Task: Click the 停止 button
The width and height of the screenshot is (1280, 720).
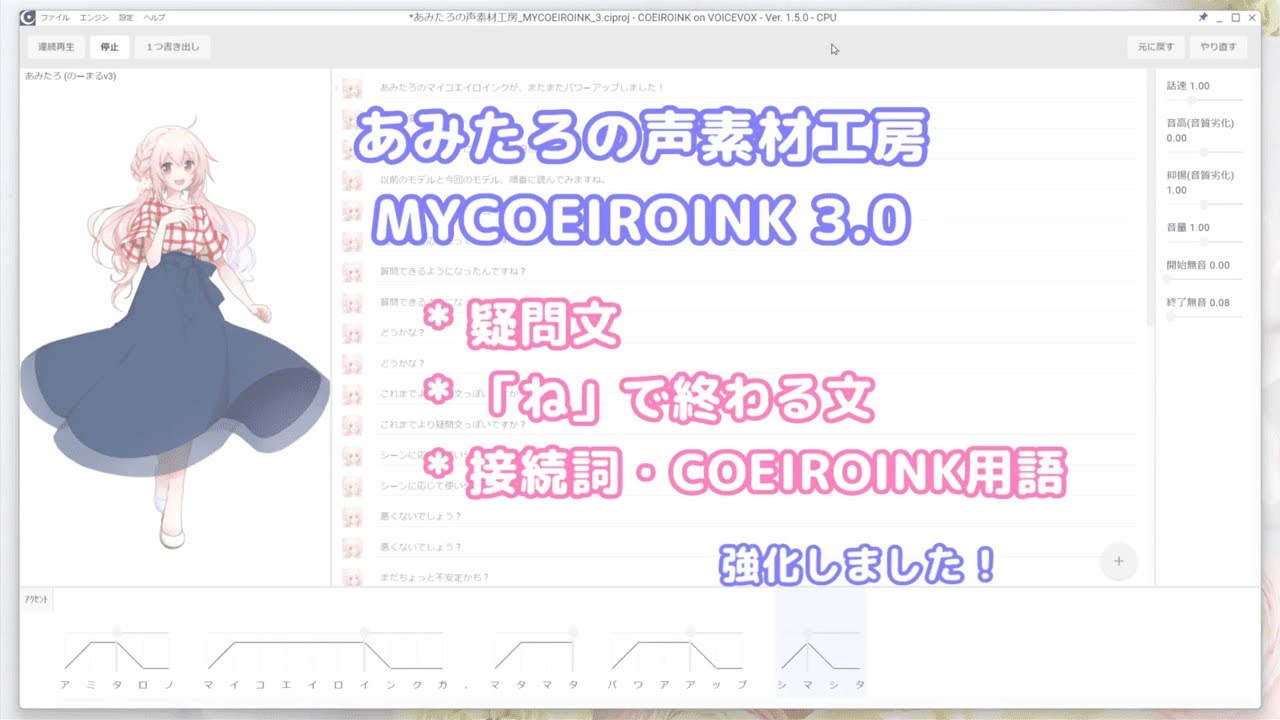Action: click(x=110, y=47)
